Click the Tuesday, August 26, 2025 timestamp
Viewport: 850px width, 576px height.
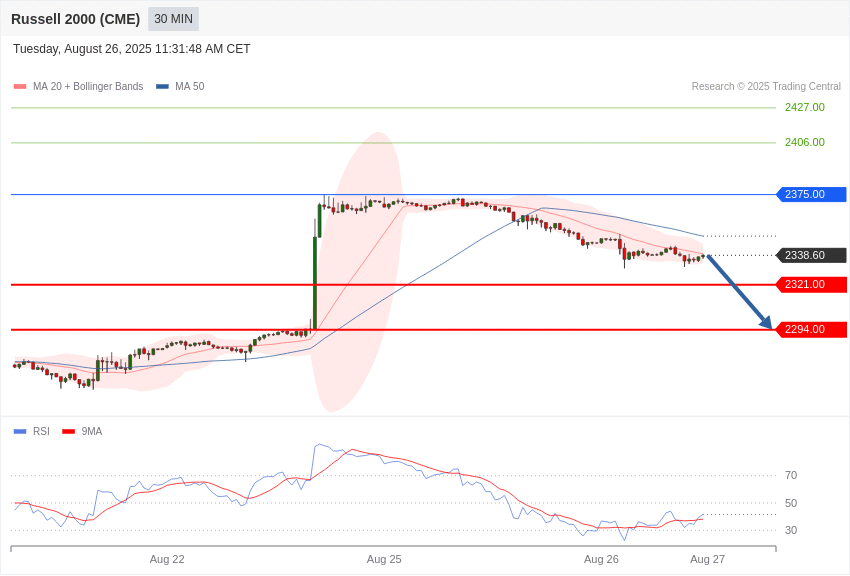pos(132,49)
